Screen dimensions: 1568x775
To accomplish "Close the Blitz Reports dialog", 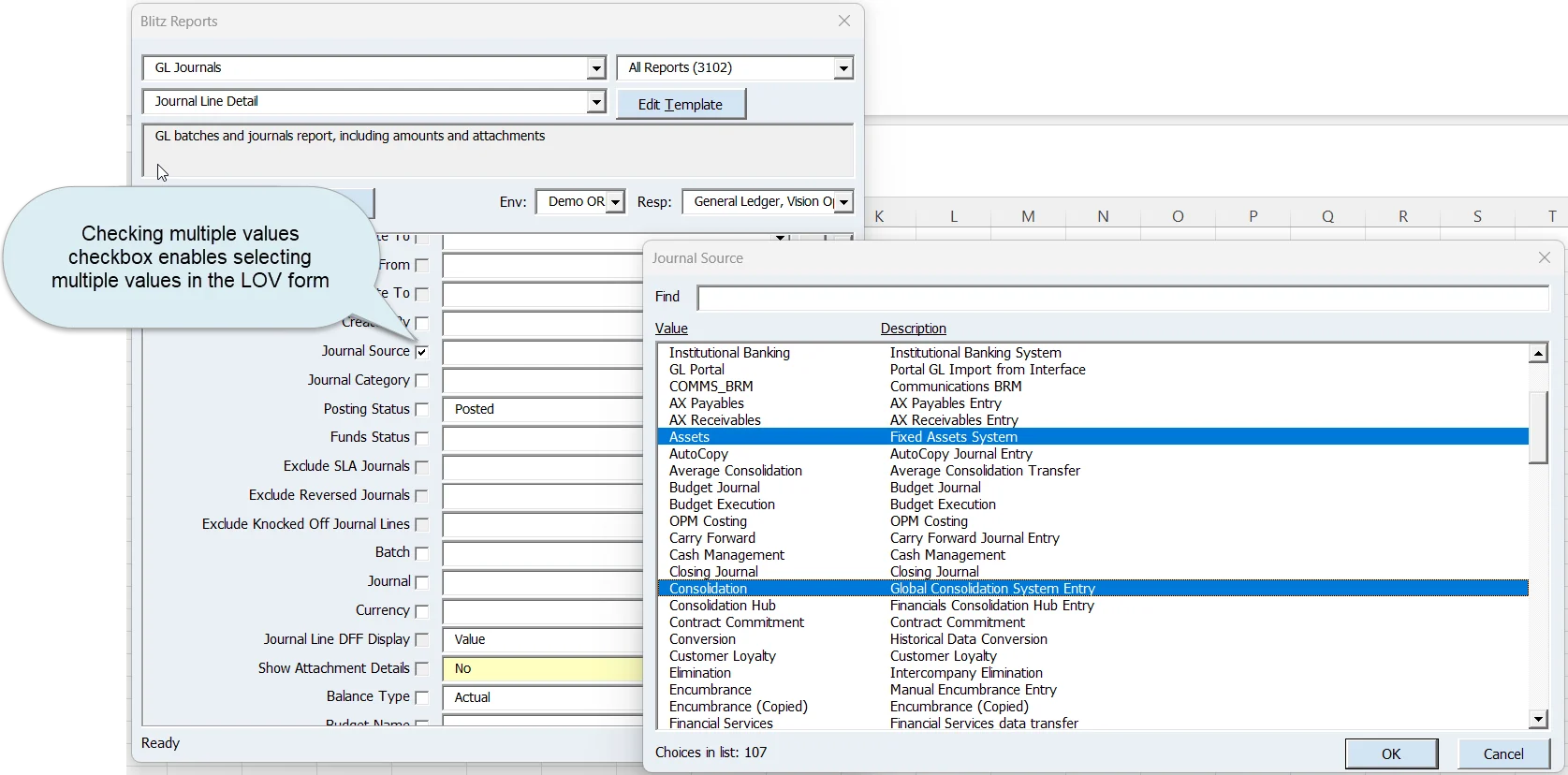I will 844,21.
